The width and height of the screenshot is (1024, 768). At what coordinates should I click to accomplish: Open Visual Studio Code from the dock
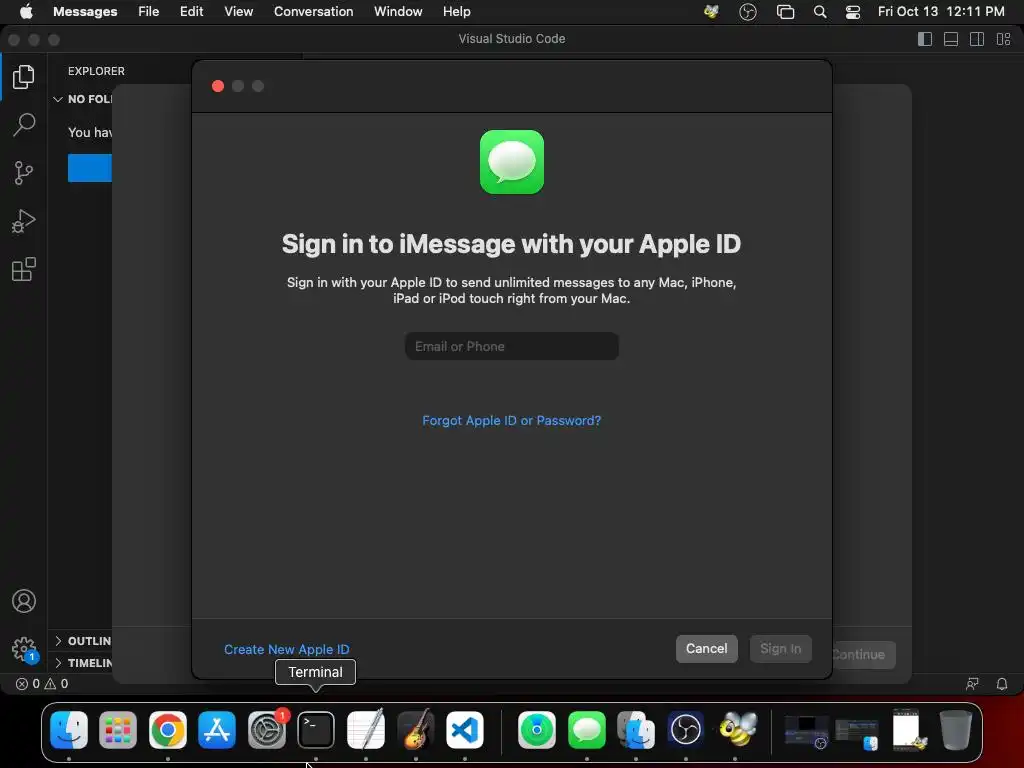465,729
